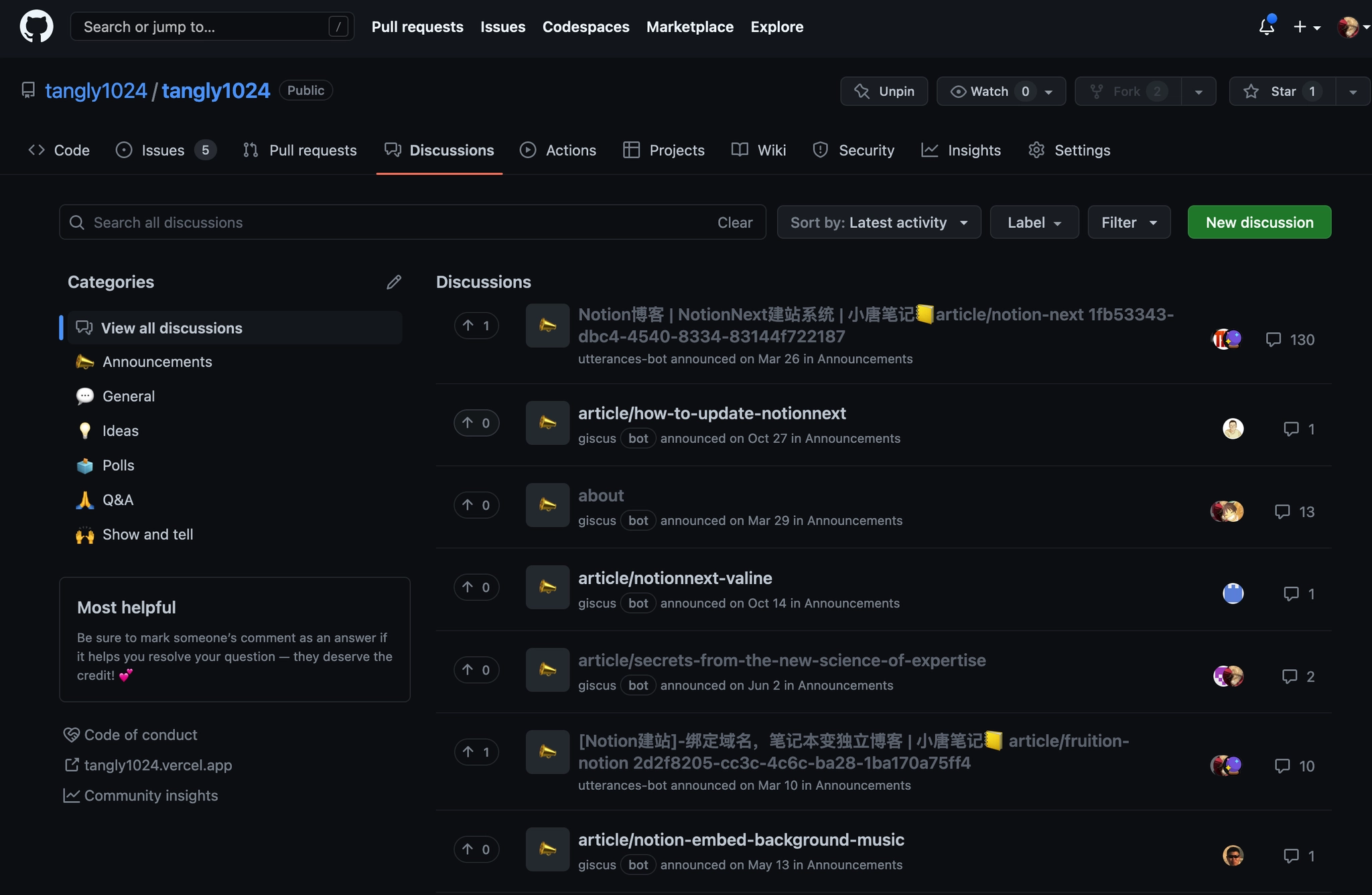This screenshot has height=895, width=1372.
Task: Click megaphone icon for article/notion-embed-background-music
Action: pyautogui.click(x=547, y=849)
